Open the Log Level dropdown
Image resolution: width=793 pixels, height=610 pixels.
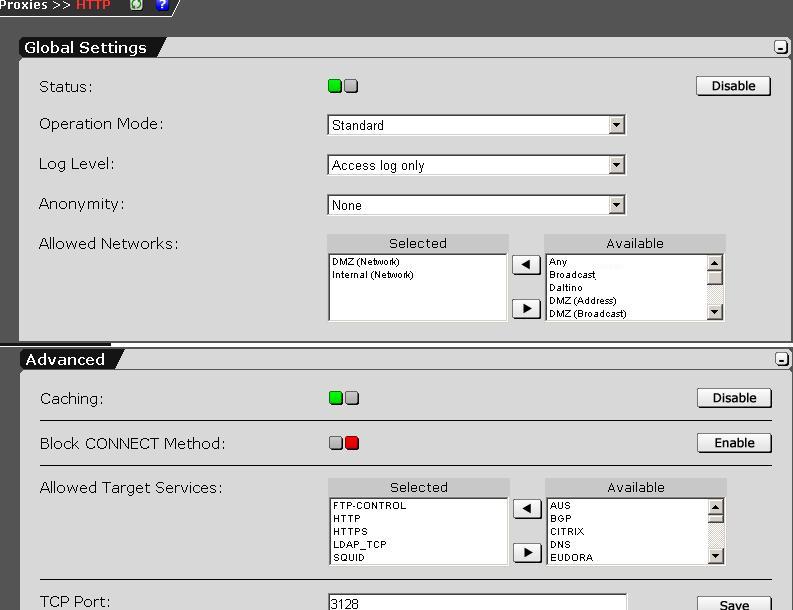tap(616, 165)
